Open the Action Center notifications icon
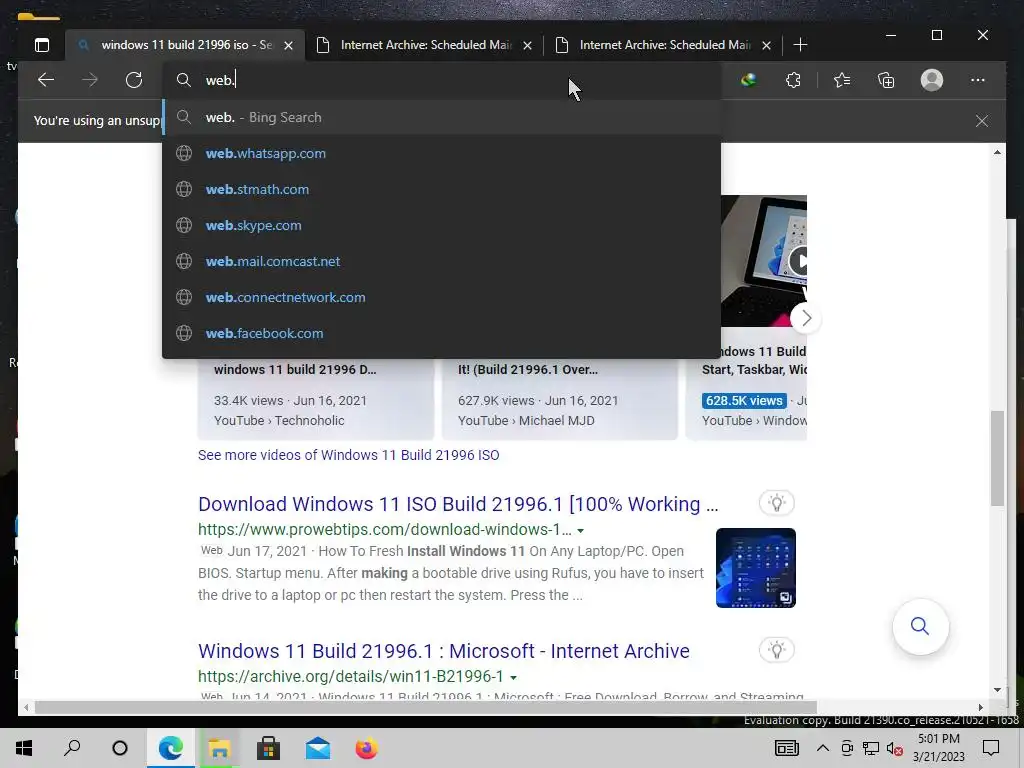The width and height of the screenshot is (1024, 768). click(991, 748)
